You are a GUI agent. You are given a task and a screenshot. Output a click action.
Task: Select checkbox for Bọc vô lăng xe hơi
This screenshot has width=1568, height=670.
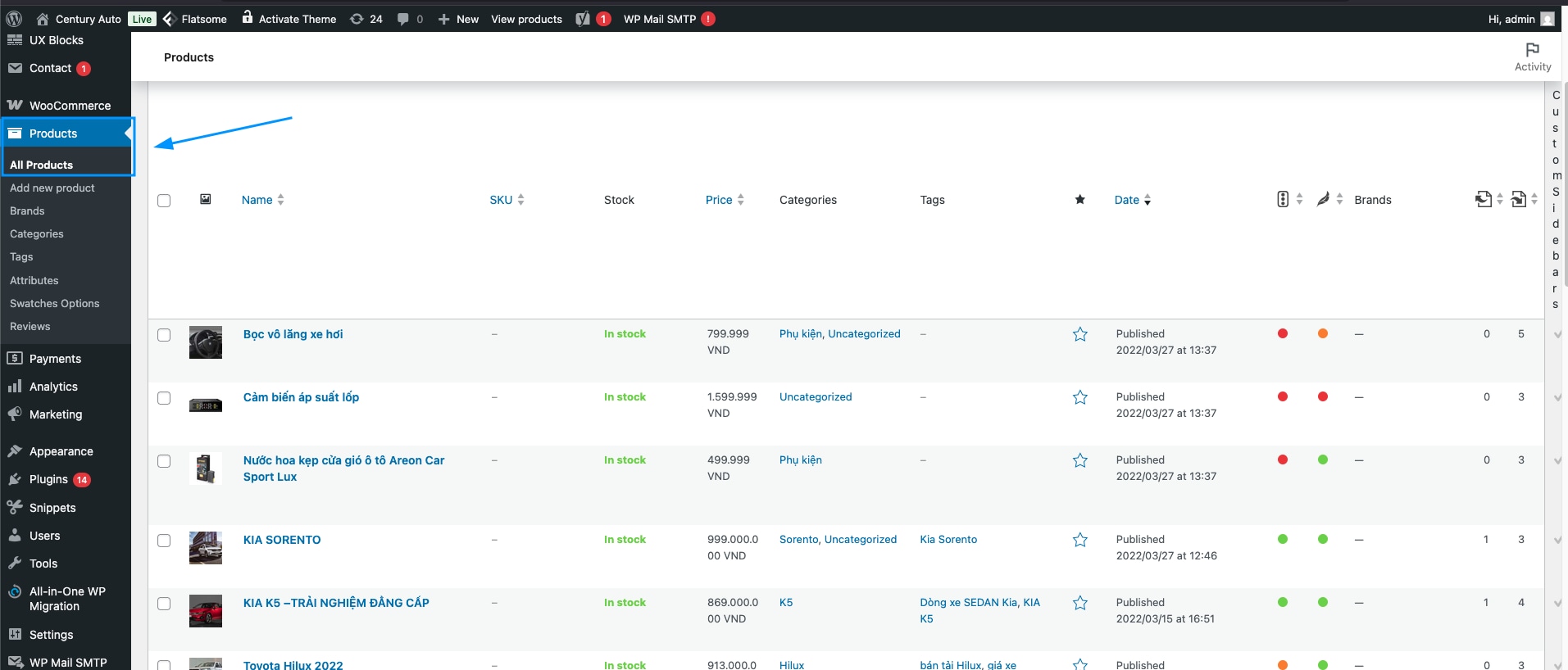tap(164, 335)
